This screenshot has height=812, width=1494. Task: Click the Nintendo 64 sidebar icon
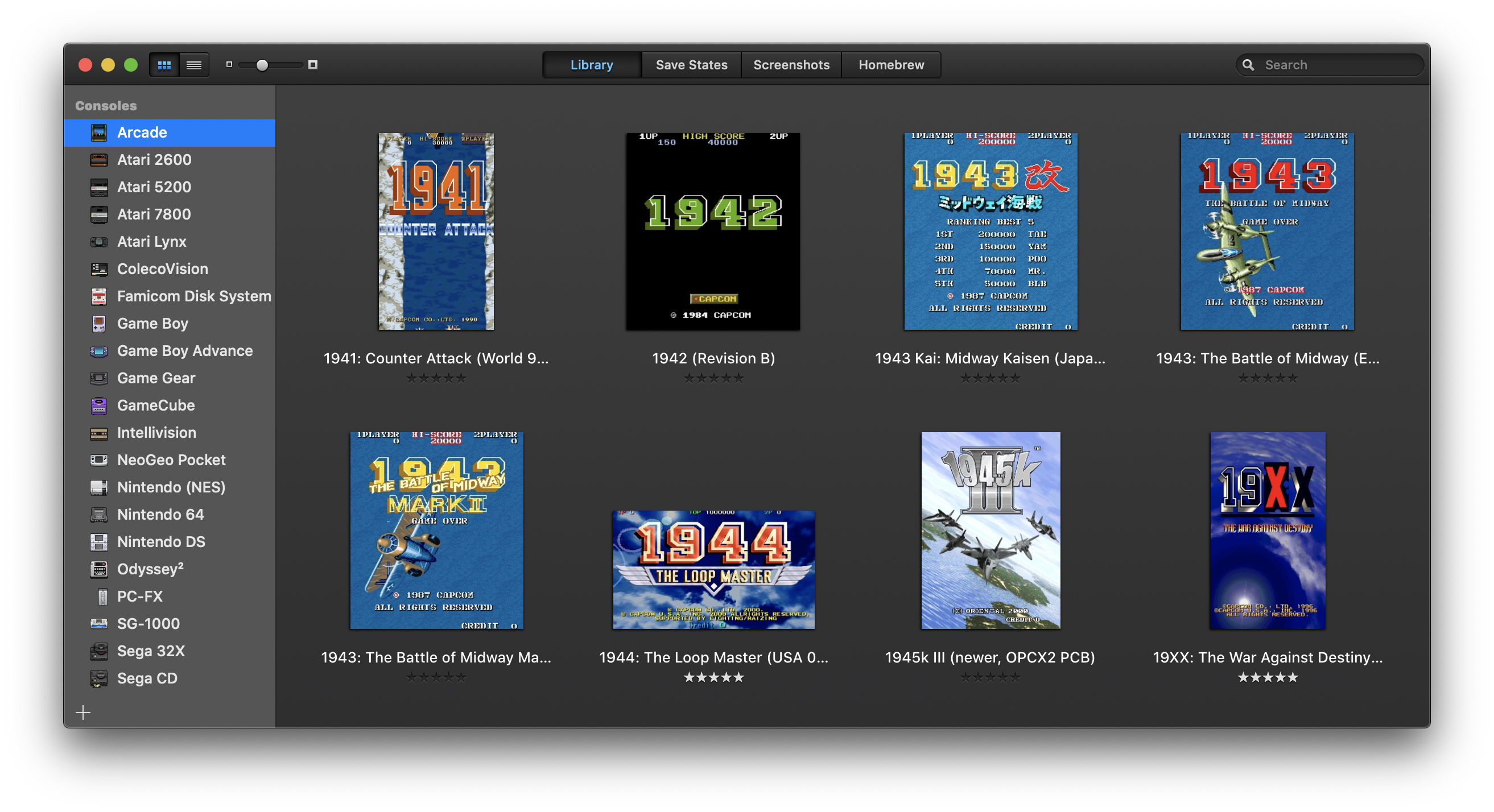pyautogui.click(x=99, y=515)
